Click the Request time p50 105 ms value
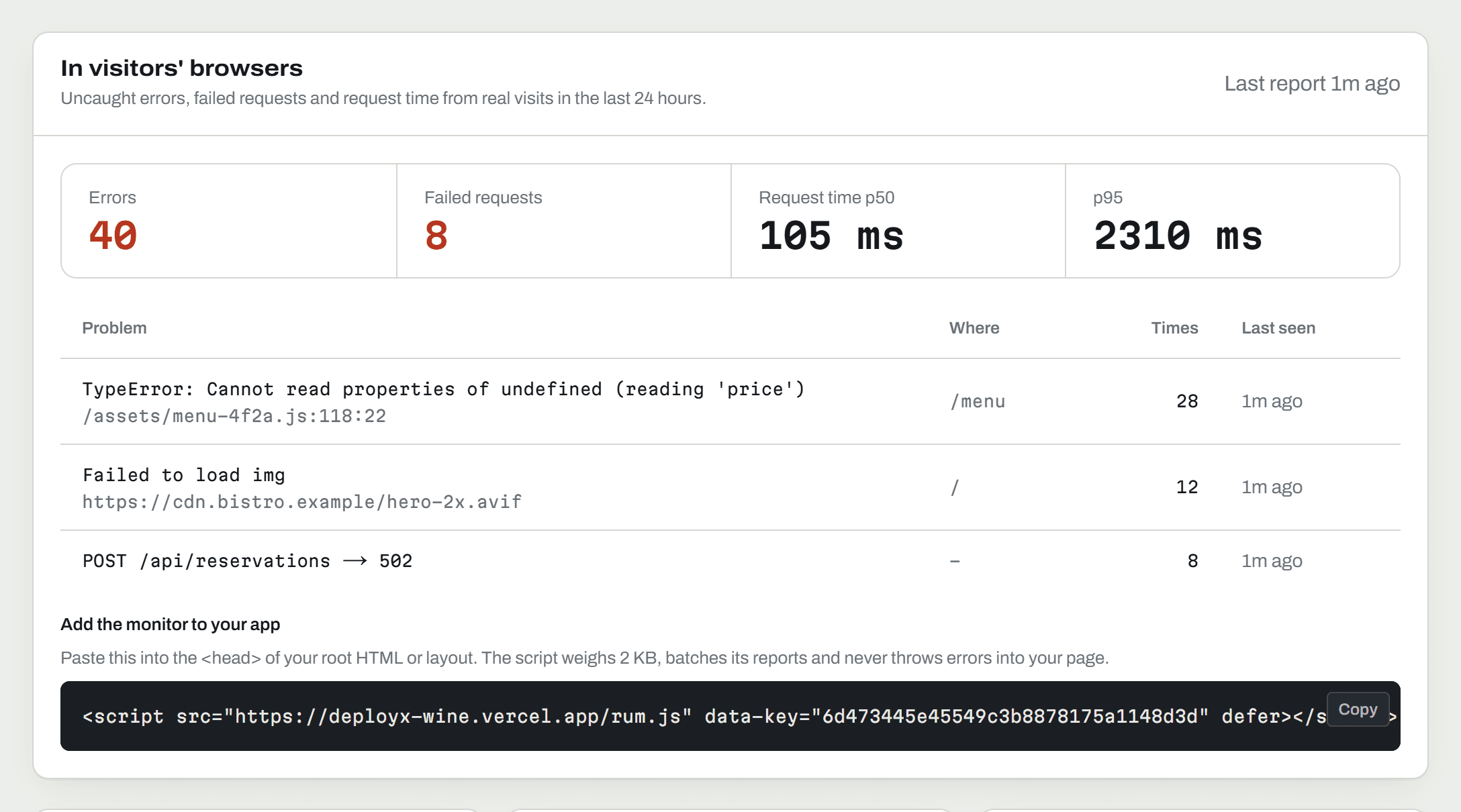 (831, 236)
